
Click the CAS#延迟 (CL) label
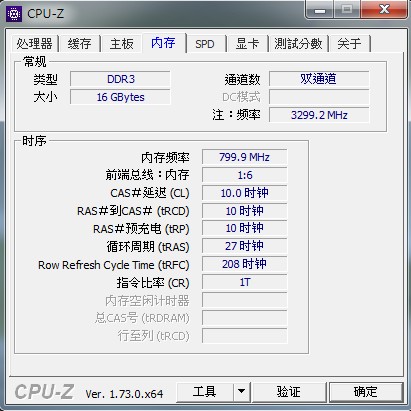[x=150, y=193]
